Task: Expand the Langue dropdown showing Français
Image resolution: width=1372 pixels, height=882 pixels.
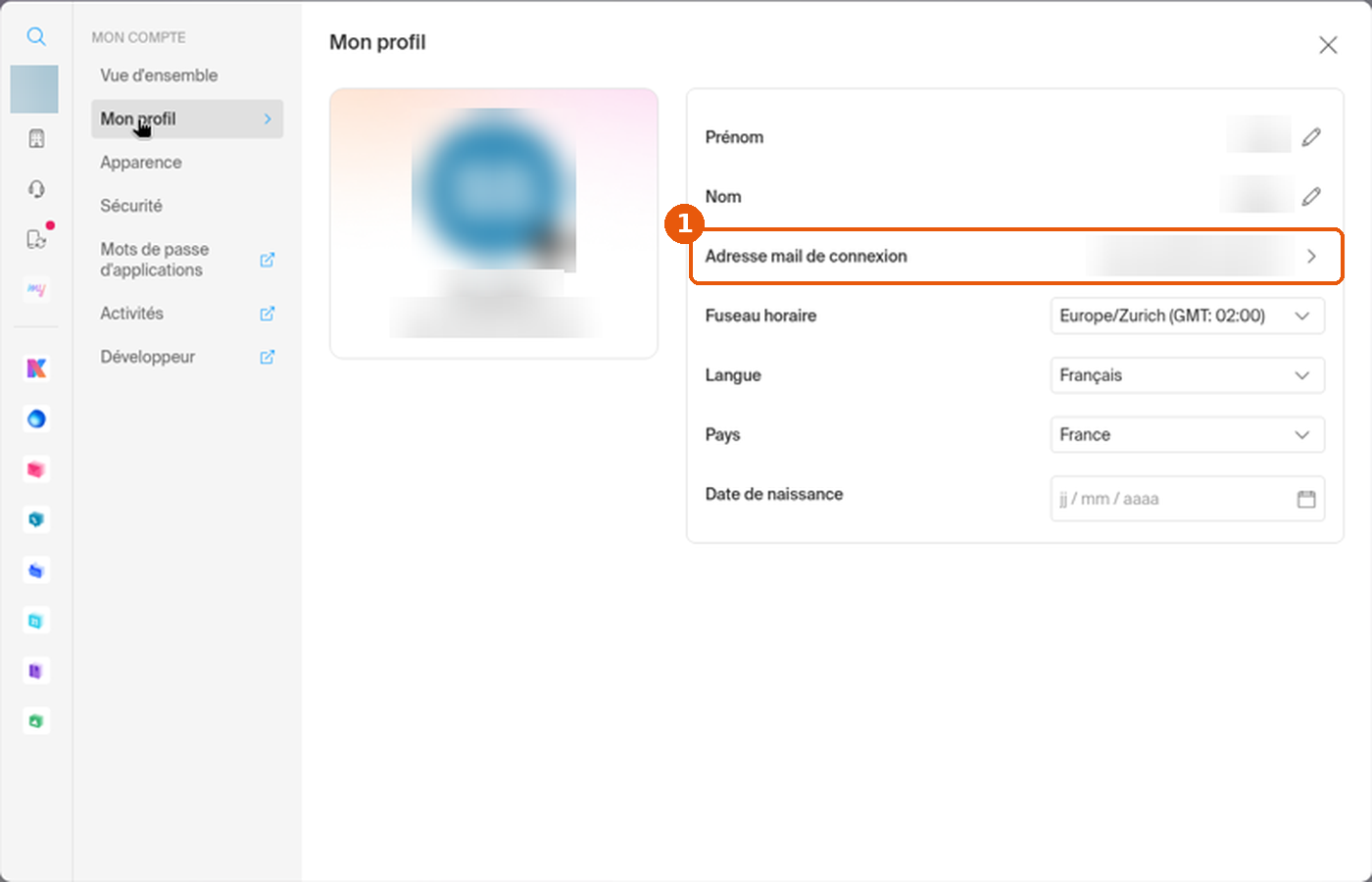Action: (1188, 375)
